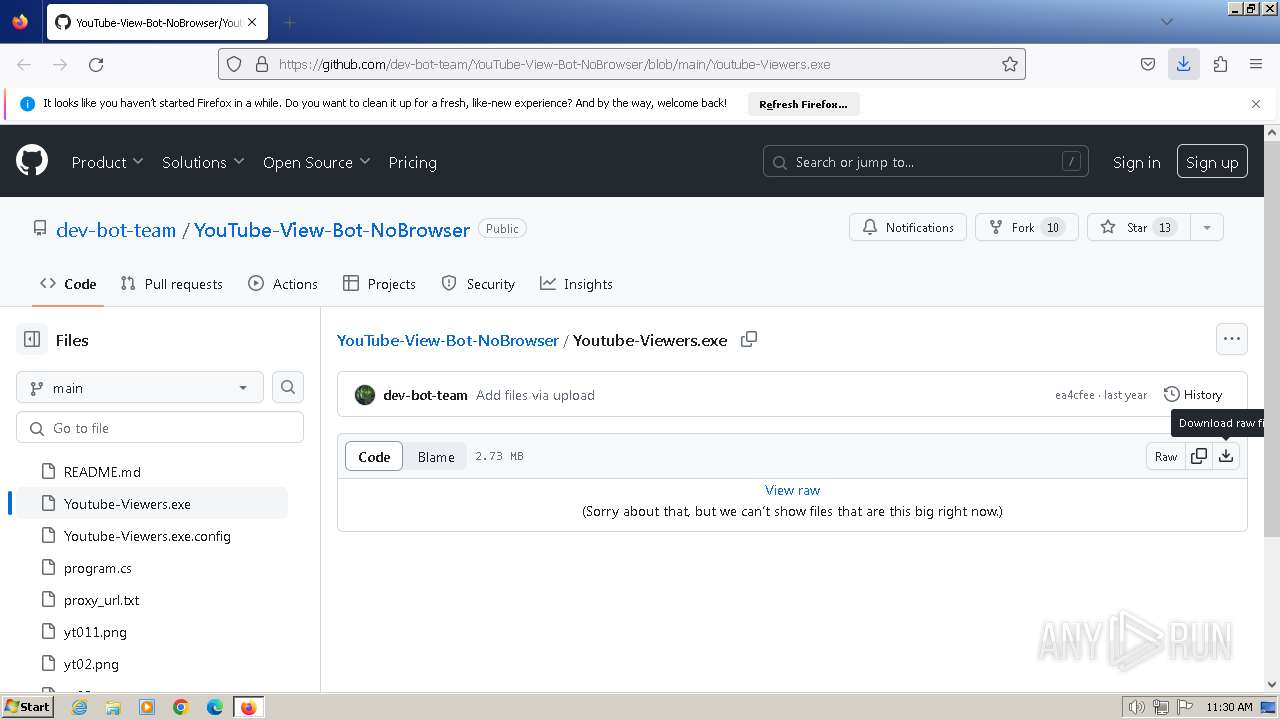Click the Refresh Firefox button
The image size is (1280, 720).
tap(803, 104)
